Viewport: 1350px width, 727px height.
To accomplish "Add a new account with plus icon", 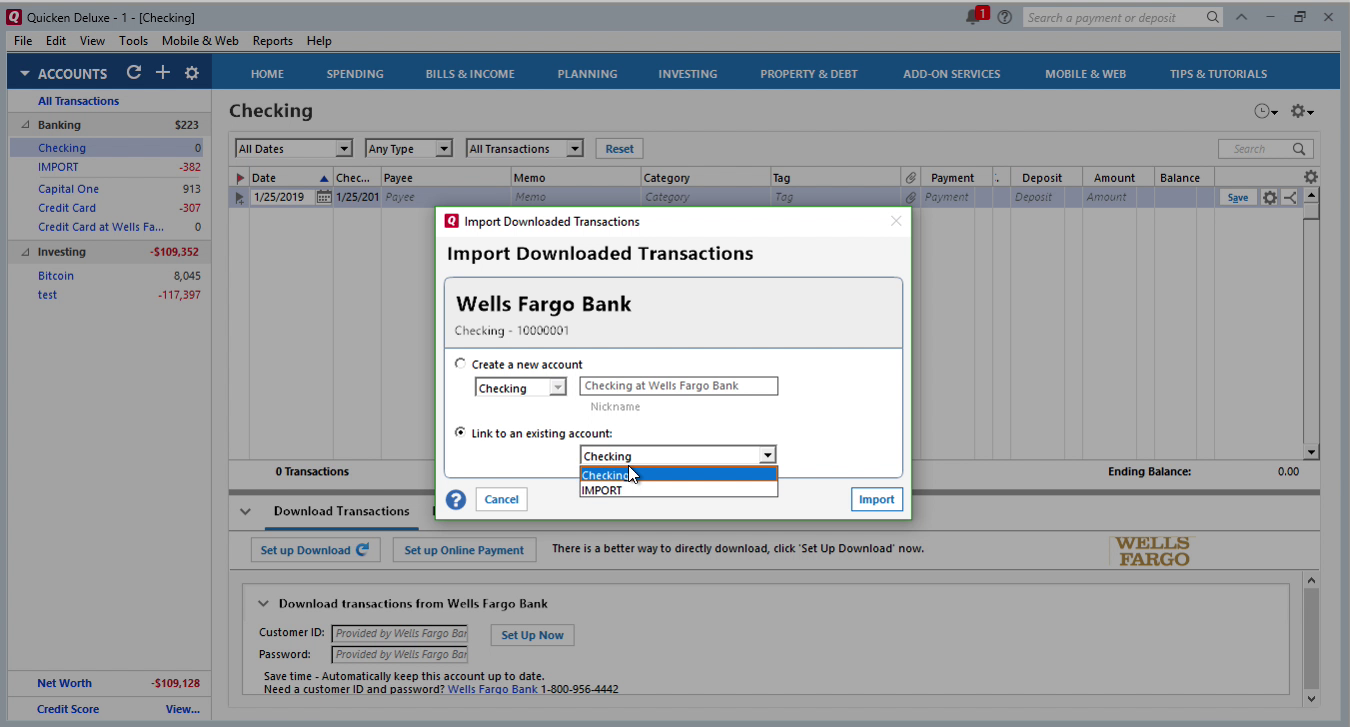I will (x=163, y=73).
